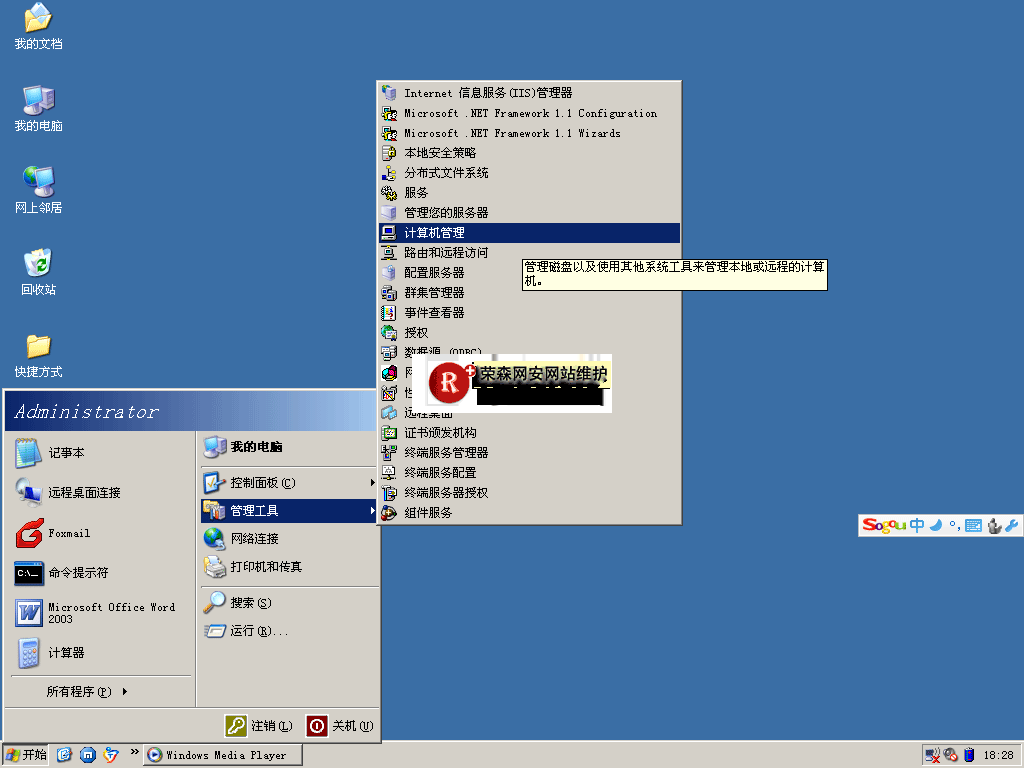Toggle Sogou moon half-width/full-width mode
Viewport: 1024px width, 768px height.
935,525
